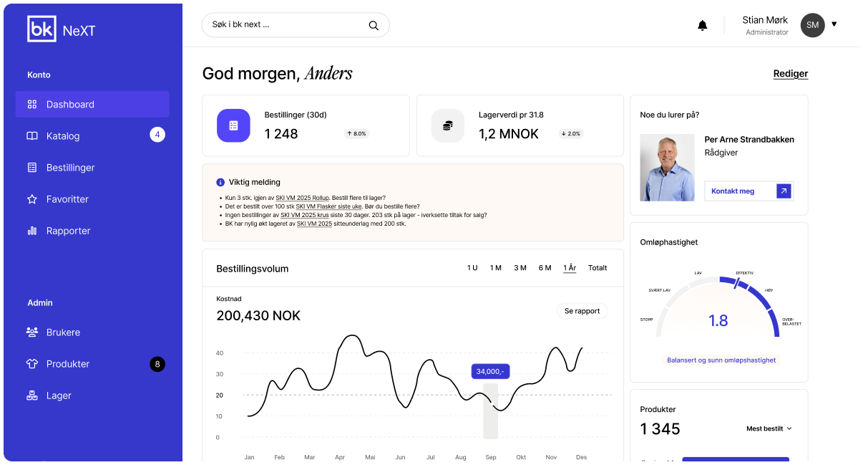This screenshot has width=863, height=465.
Task: Open the 'SKI VM 2025 Rollup' link
Action: coord(302,198)
